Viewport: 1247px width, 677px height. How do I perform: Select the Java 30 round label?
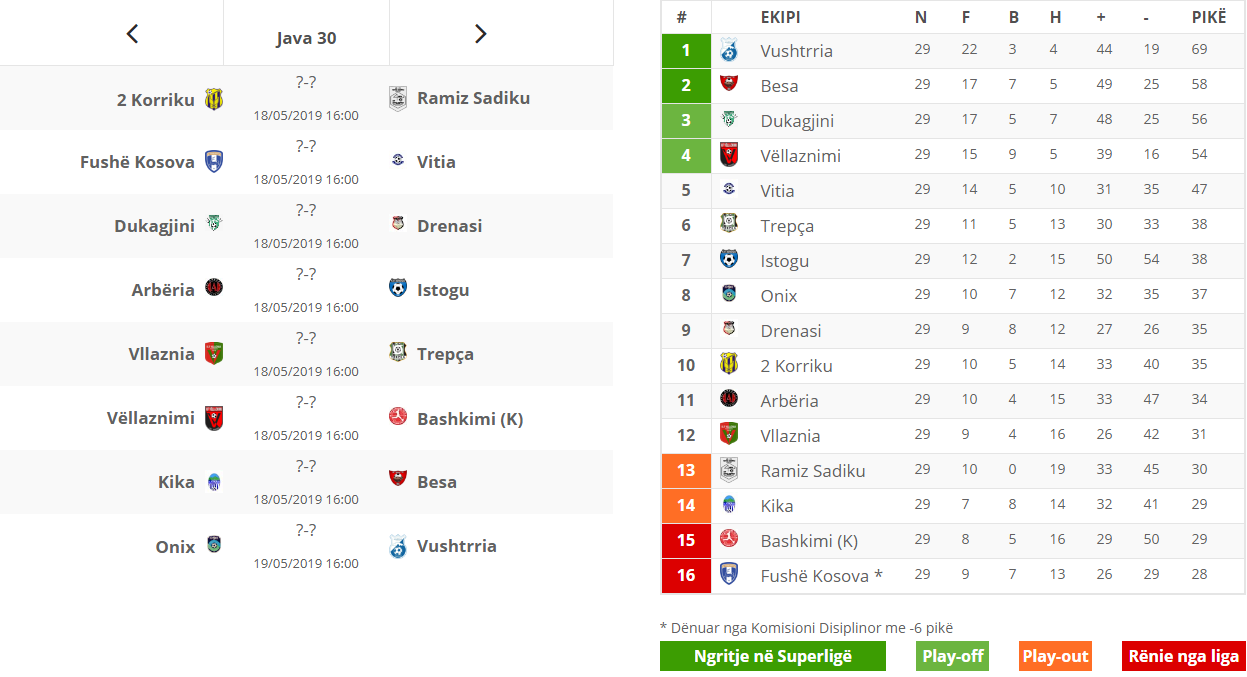click(x=306, y=38)
